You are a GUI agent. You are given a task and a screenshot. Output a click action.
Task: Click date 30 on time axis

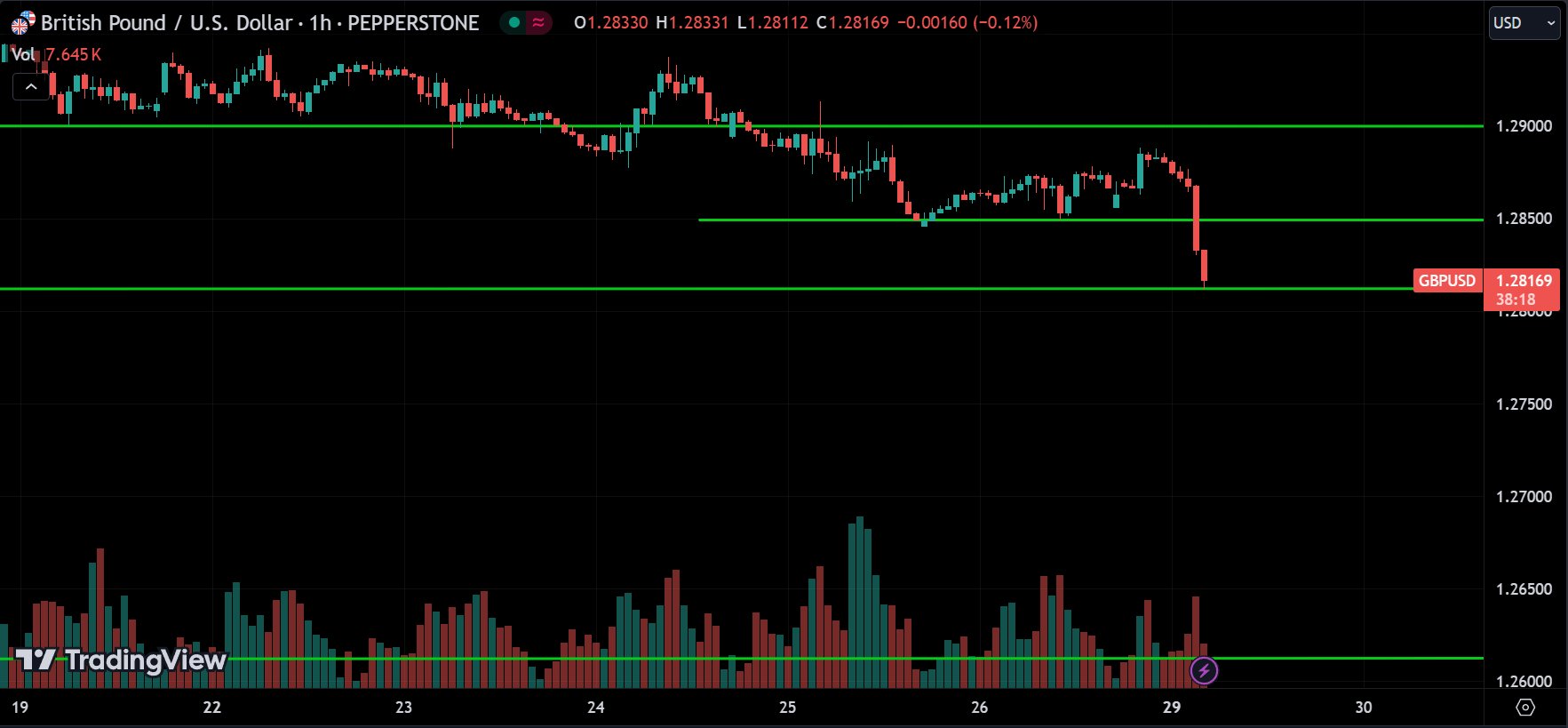pyautogui.click(x=1364, y=708)
